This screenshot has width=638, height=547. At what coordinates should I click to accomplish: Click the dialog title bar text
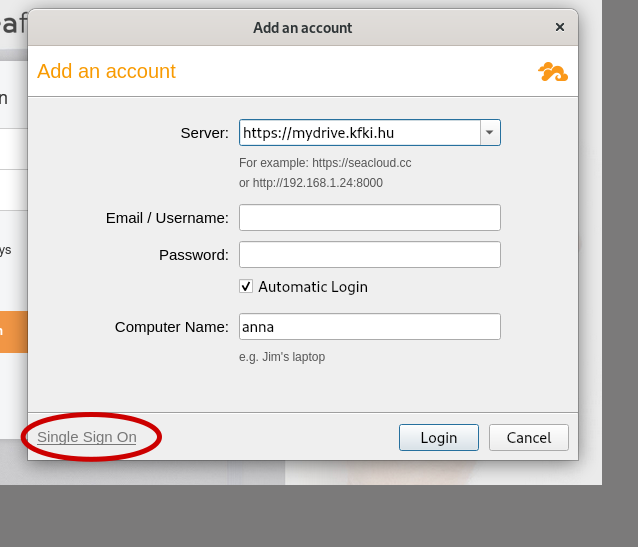tap(303, 28)
